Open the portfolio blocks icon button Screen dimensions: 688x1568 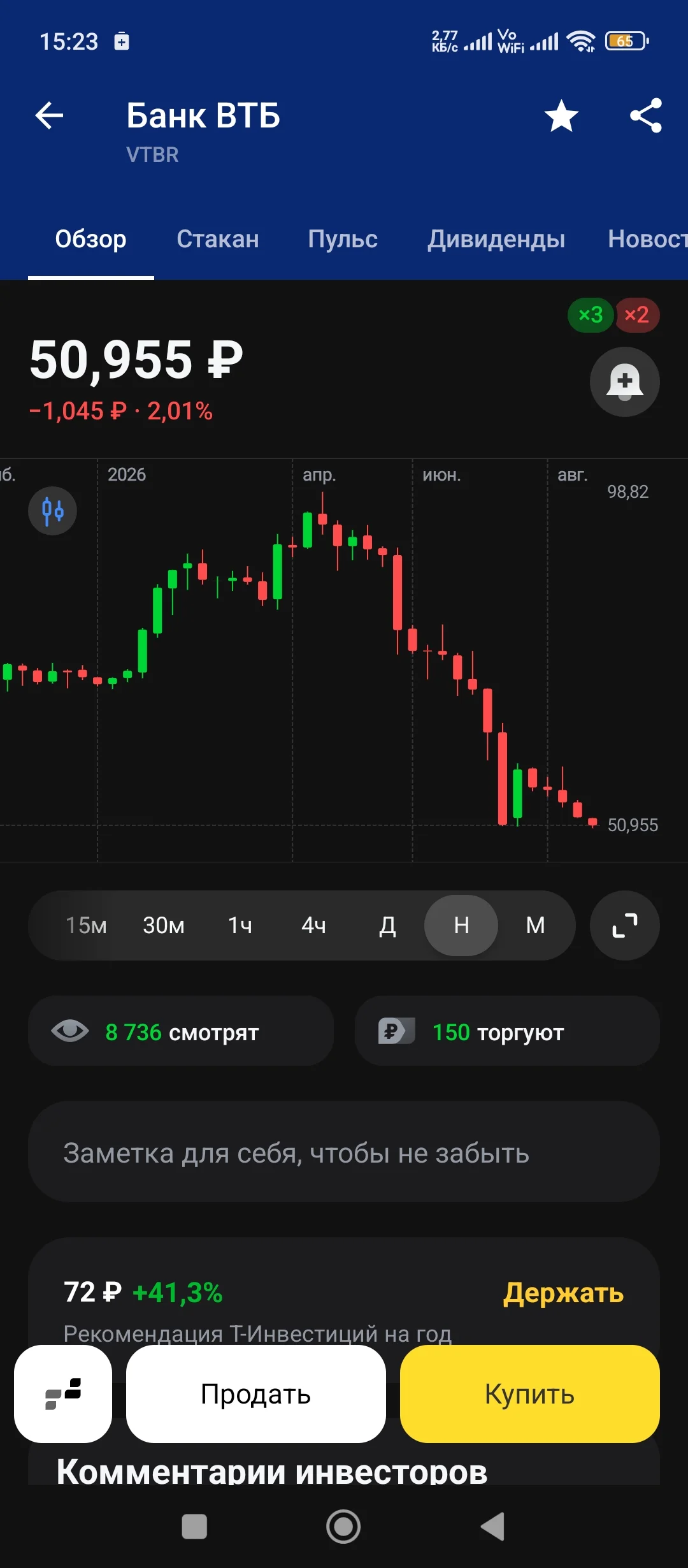[63, 1394]
